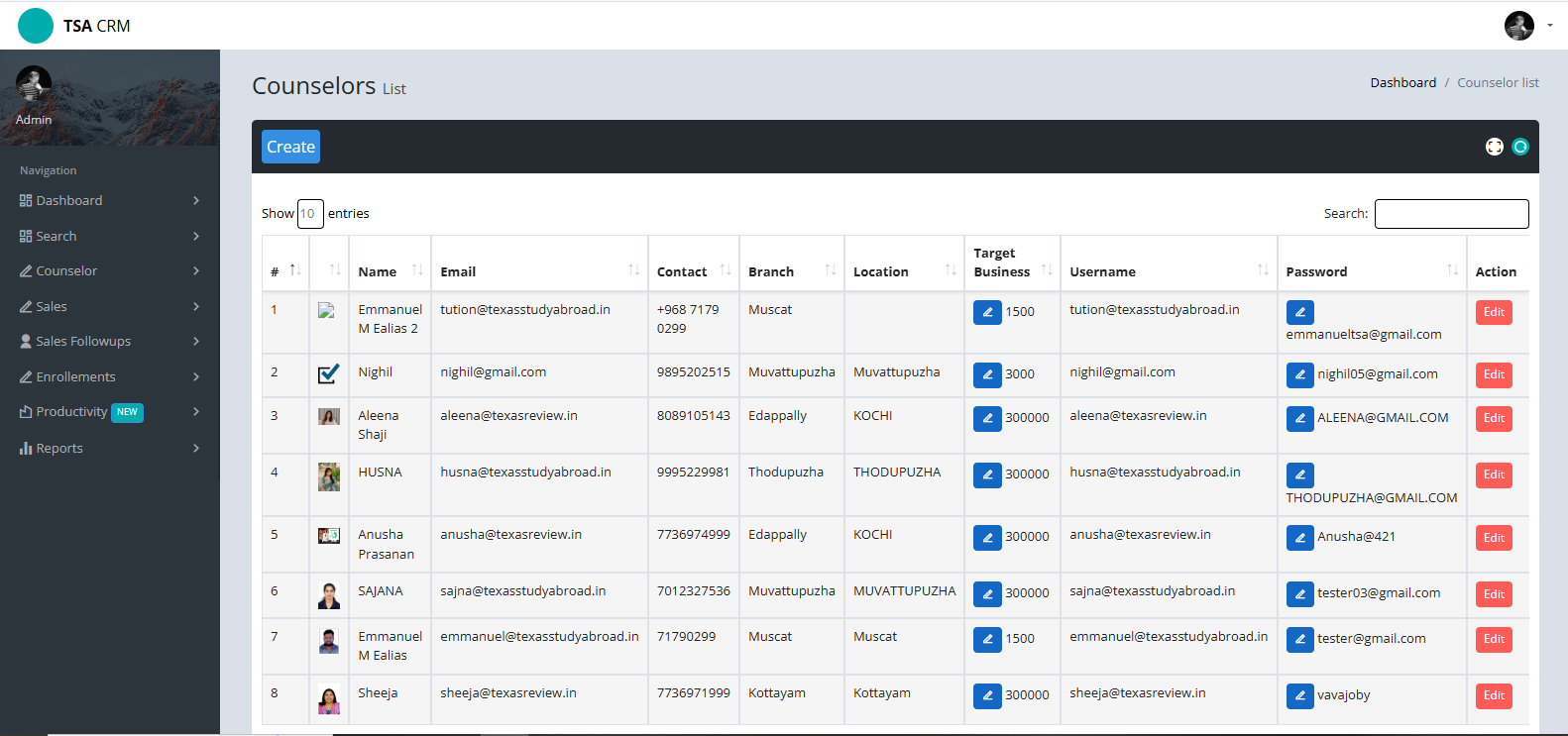The image size is (1568, 736).
Task: Click target business edit icon for Sheeja
Action: [987, 695]
